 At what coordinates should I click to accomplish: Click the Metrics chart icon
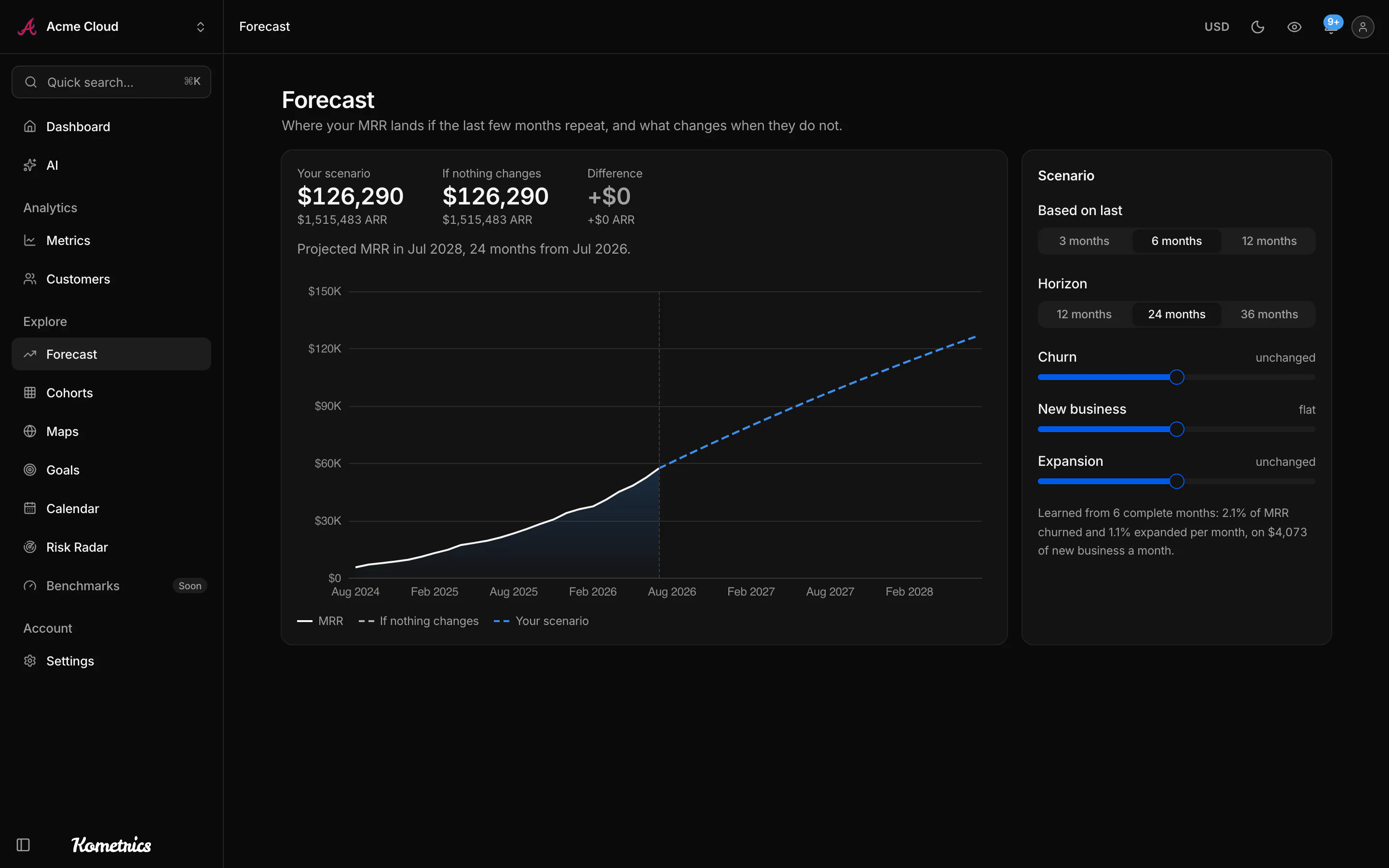tap(30, 241)
